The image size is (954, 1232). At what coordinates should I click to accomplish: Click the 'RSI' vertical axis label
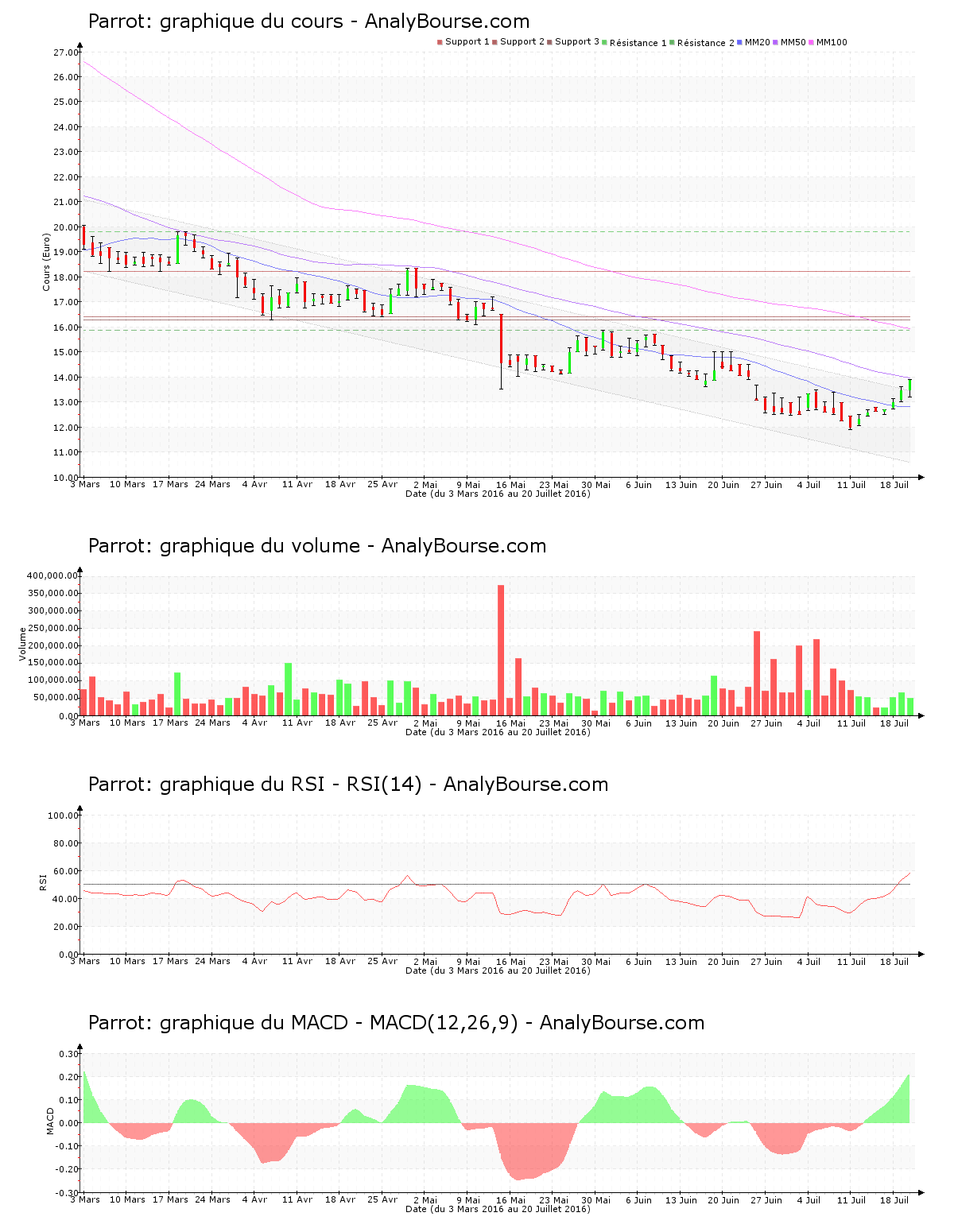44,882
